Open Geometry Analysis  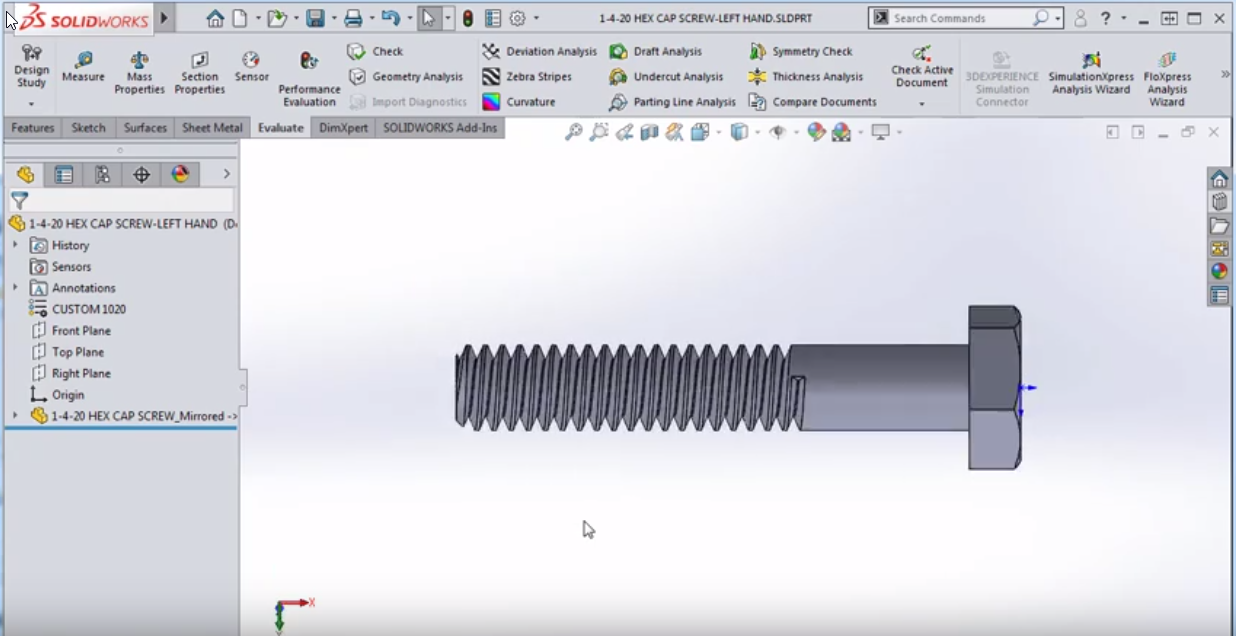(406, 77)
